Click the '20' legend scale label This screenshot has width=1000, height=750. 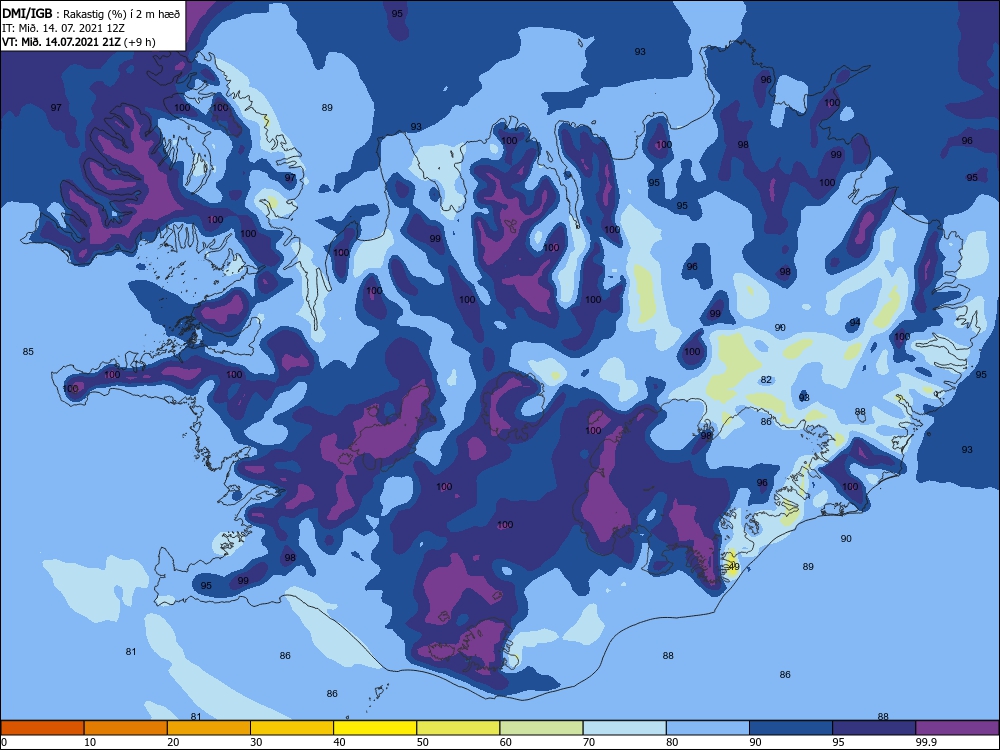[173, 742]
